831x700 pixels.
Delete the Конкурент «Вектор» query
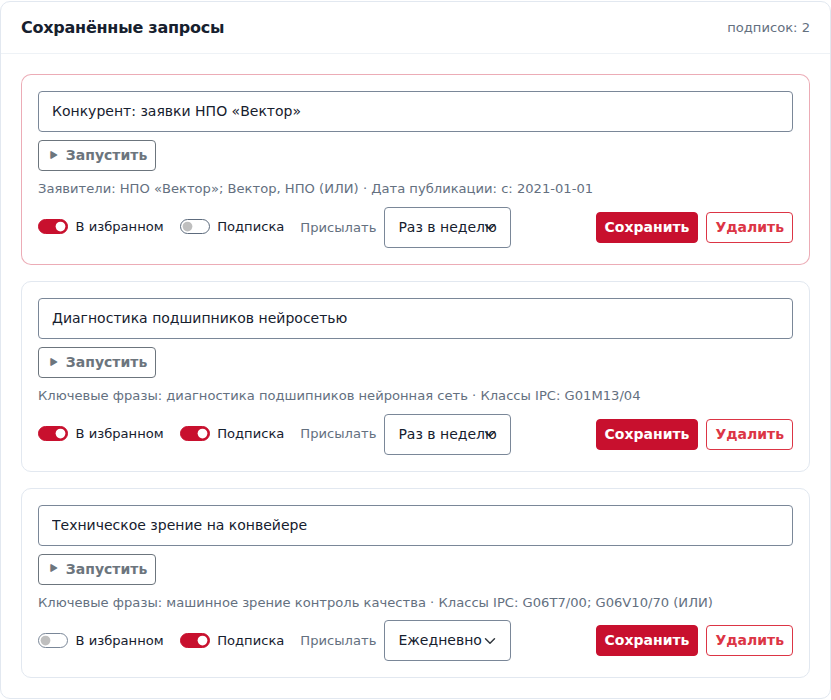749,227
